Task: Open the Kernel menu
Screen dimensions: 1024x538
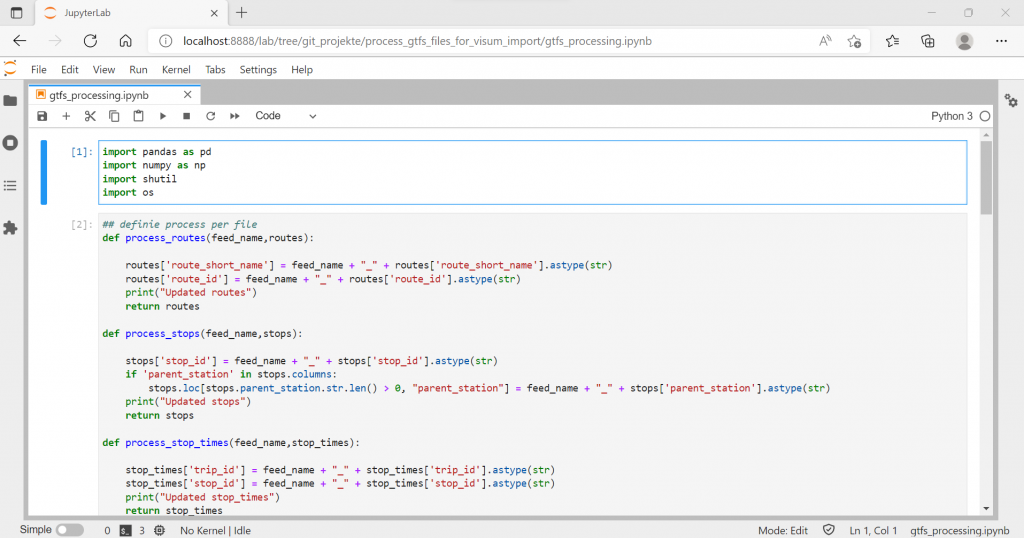Action: [176, 70]
